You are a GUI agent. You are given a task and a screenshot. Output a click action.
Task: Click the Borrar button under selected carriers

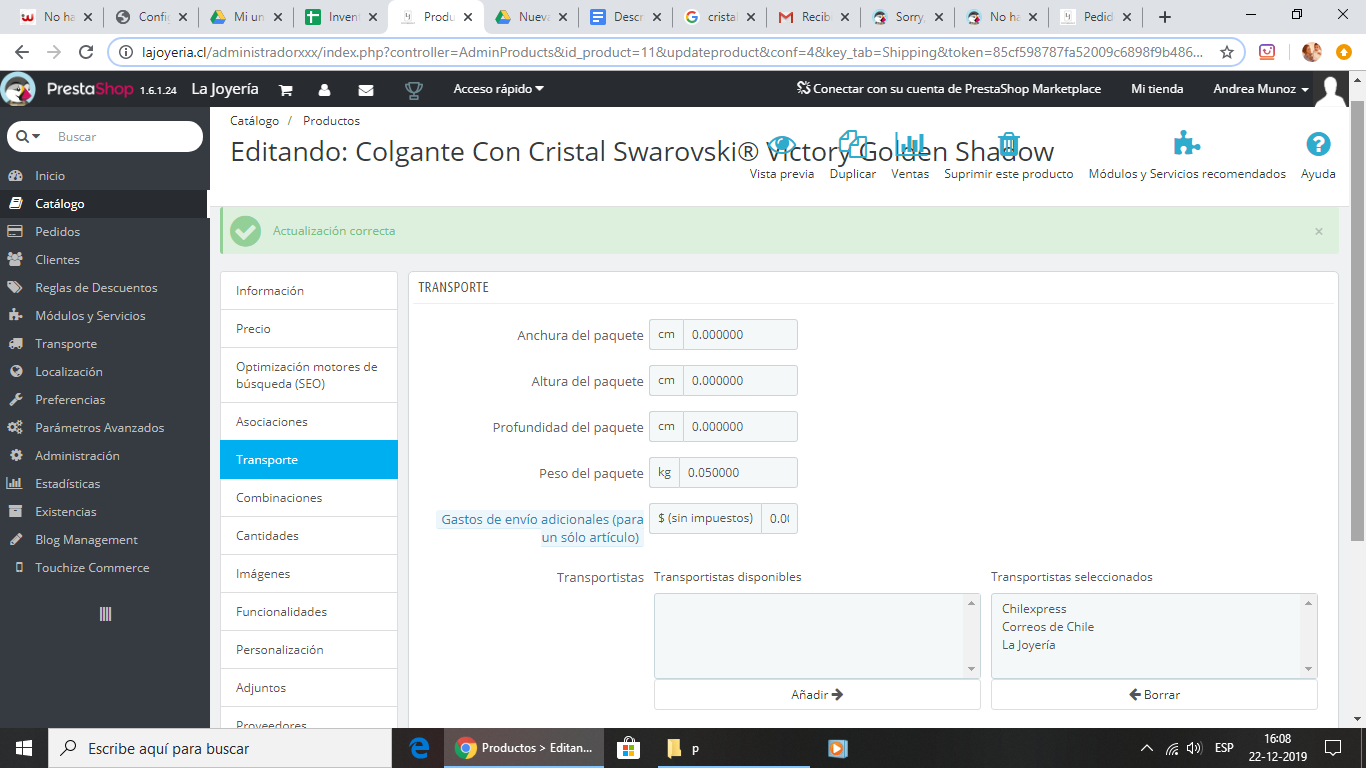1154,695
